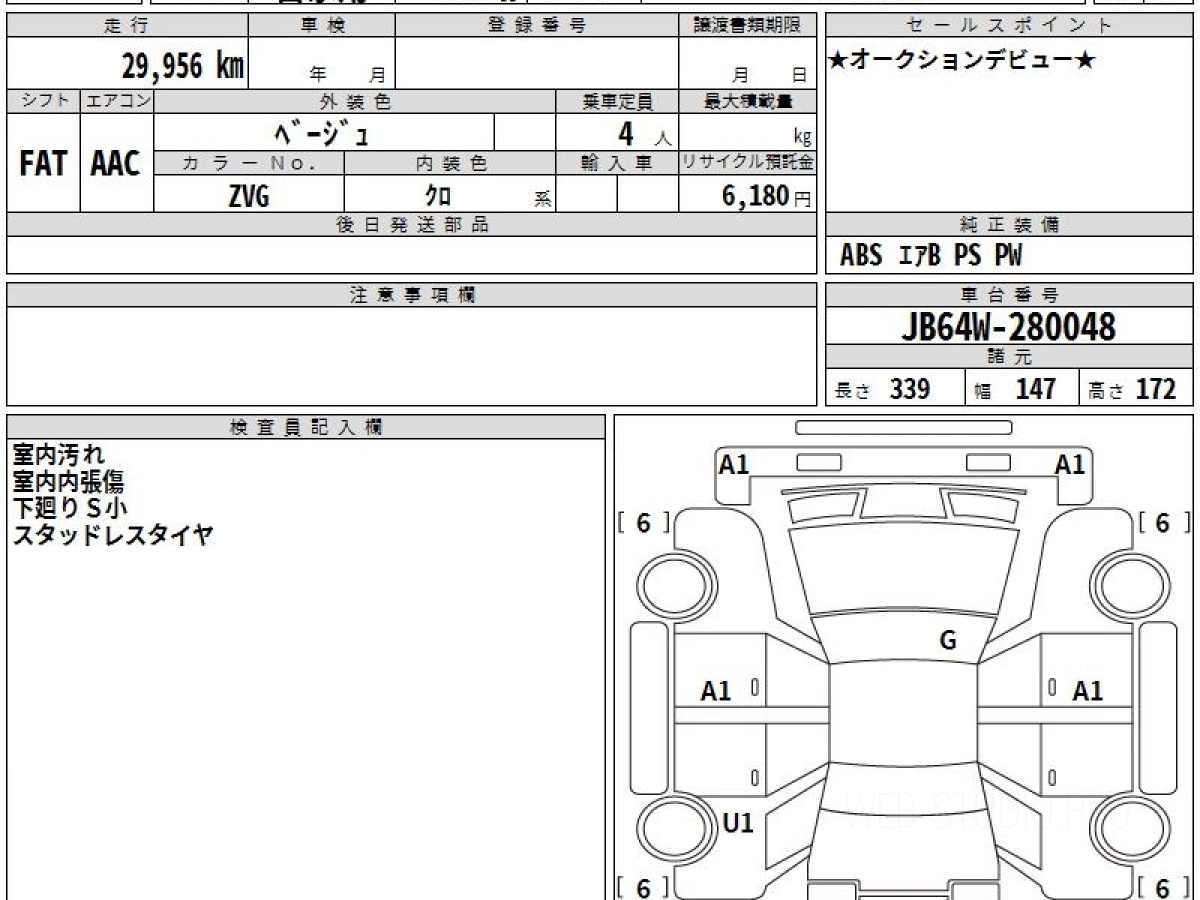Click the 注意事項欄 section header
This screenshot has height=900, width=1200.
point(411,295)
